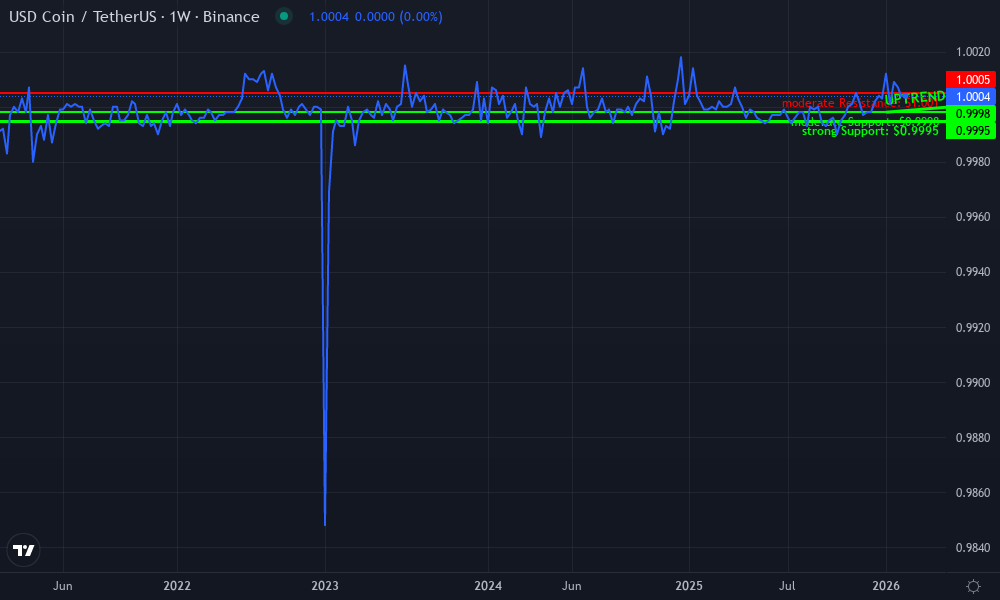This screenshot has height=600, width=1000.
Task: Click the 0.9880 price scale value
Action: (973, 437)
